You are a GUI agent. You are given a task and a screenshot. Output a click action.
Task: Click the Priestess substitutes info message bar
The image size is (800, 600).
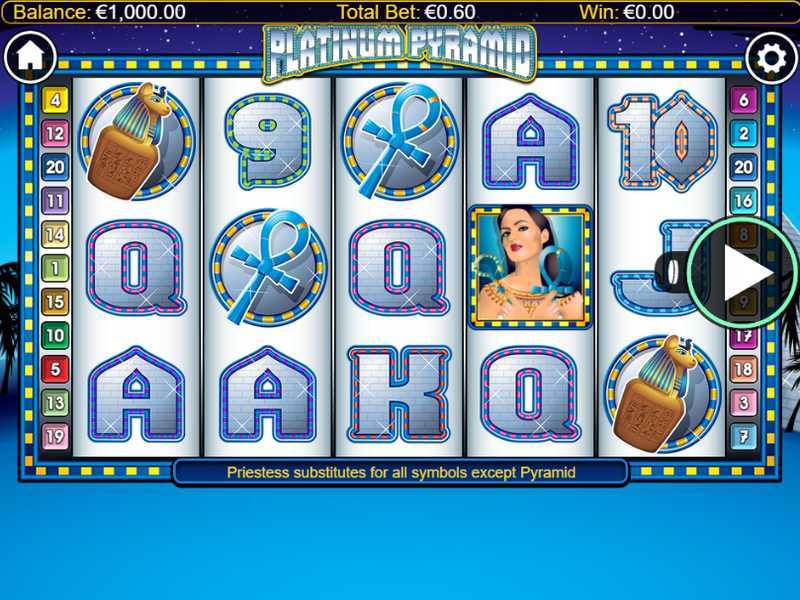click(401, 472)
